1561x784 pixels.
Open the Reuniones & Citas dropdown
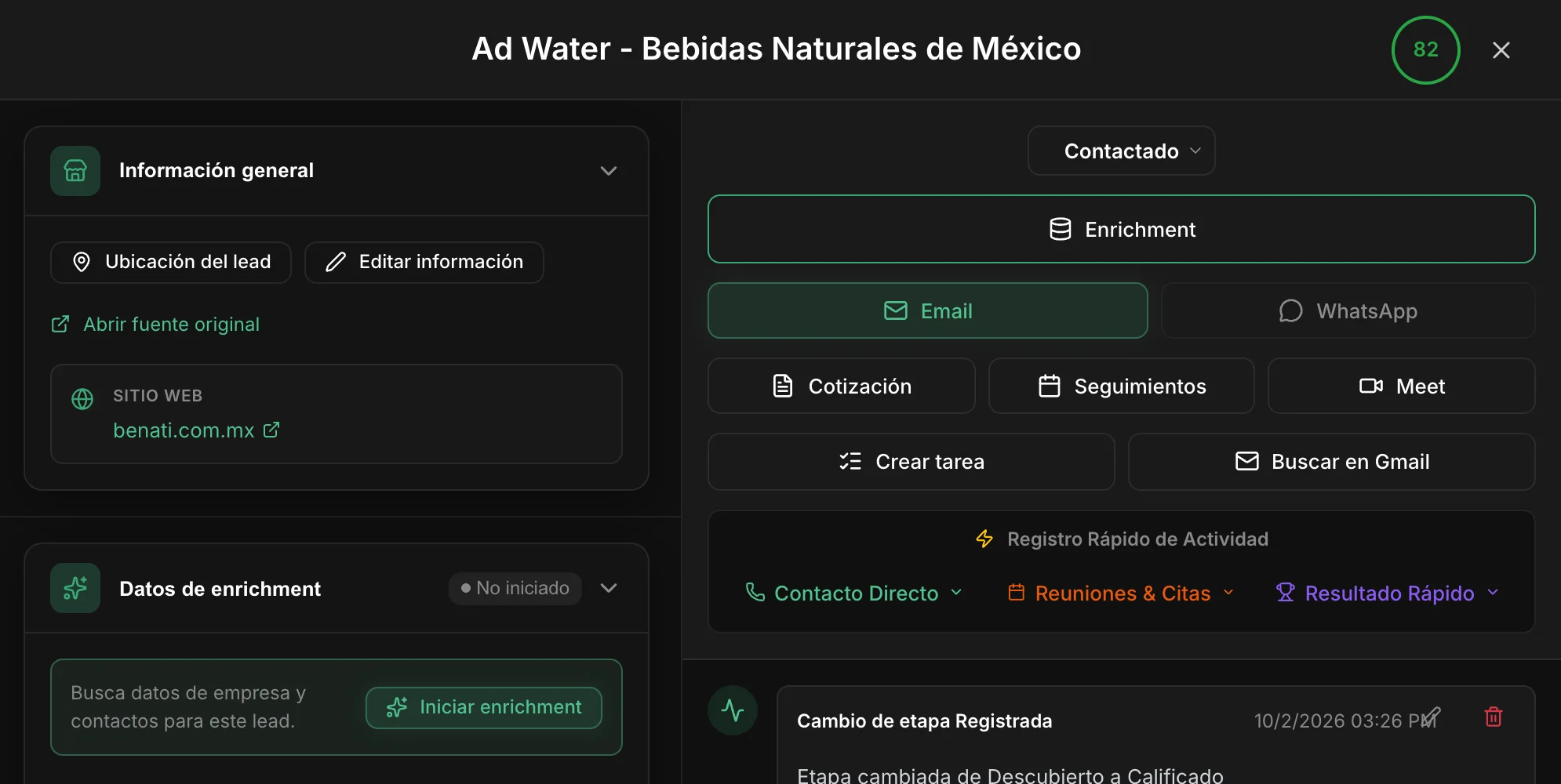(1122, 593)
